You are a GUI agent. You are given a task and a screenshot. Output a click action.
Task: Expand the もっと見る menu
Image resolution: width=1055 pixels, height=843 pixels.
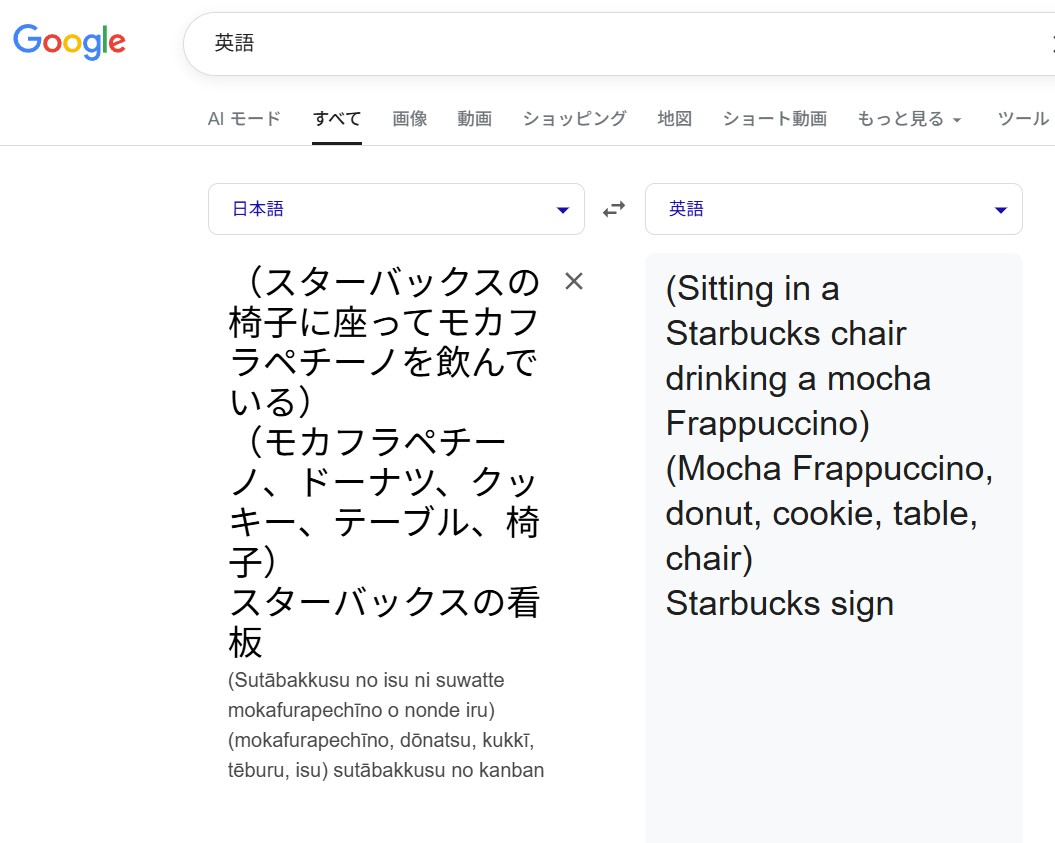pos(908,119)
